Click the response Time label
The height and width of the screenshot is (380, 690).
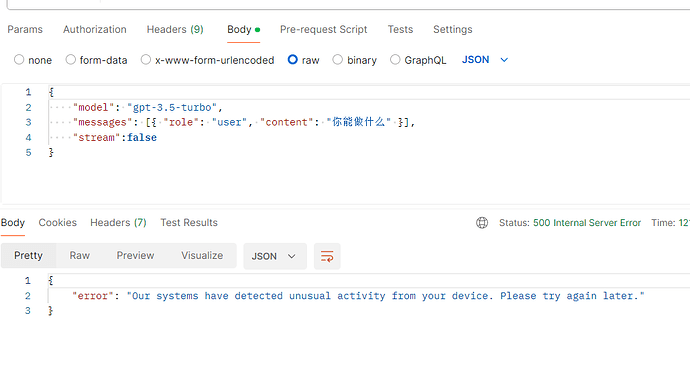pos(662,223)
